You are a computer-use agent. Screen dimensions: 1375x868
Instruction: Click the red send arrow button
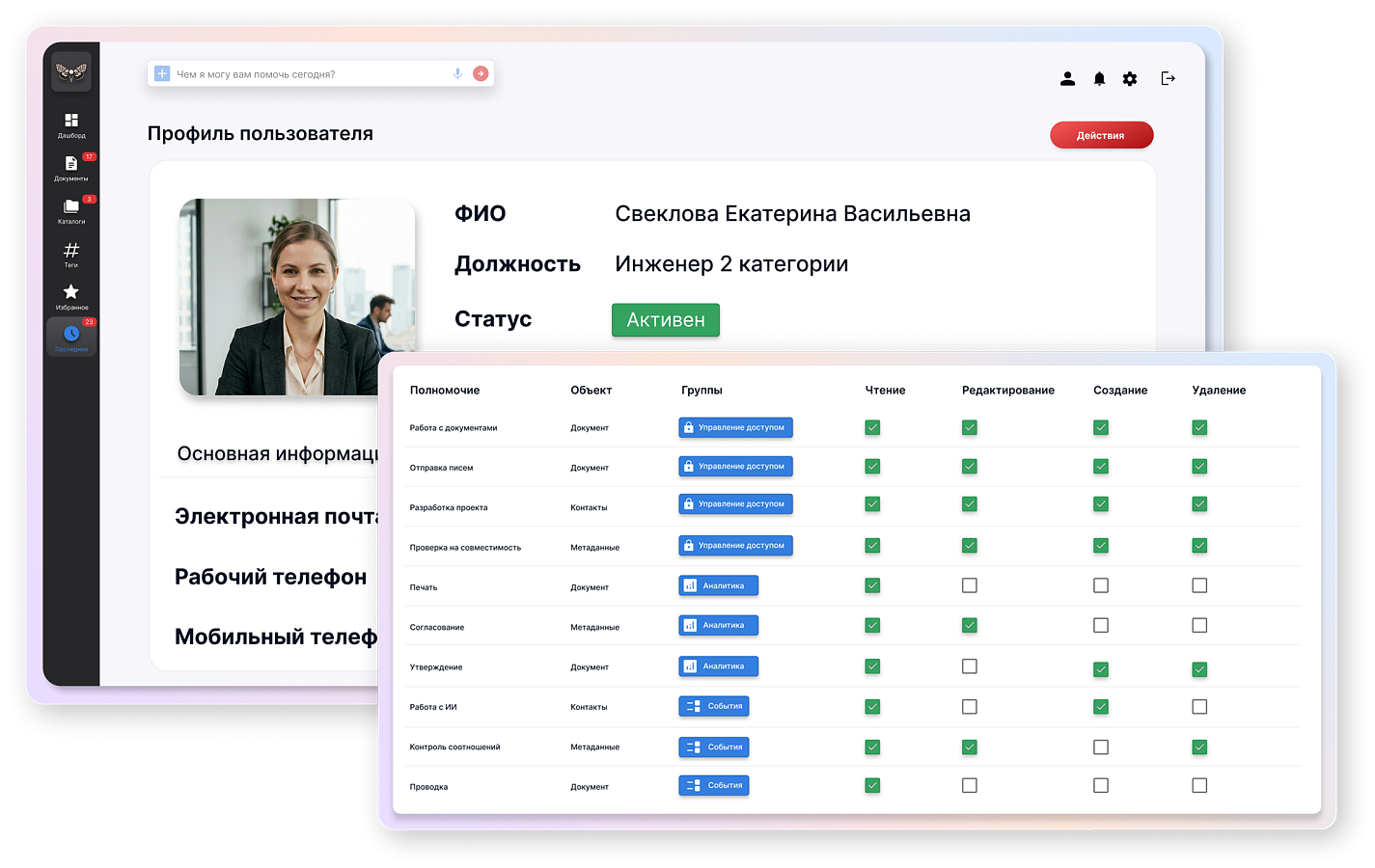pos(481,73)
